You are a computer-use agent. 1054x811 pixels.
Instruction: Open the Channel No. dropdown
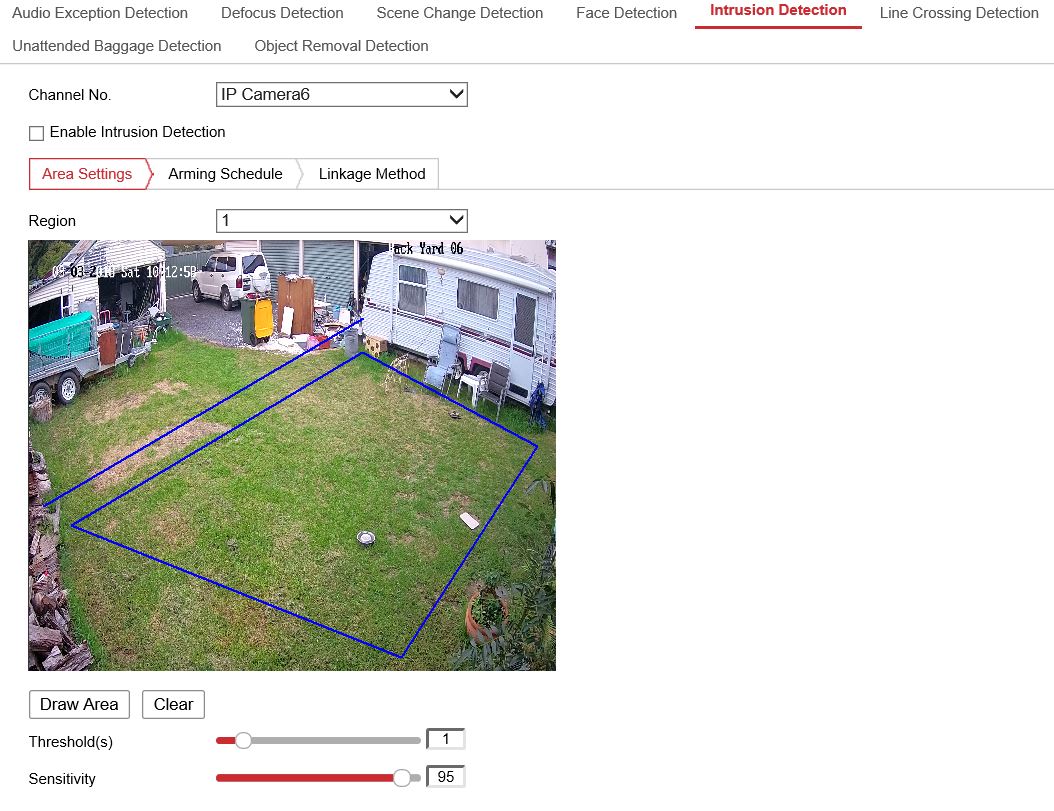[x=341, y=95]
